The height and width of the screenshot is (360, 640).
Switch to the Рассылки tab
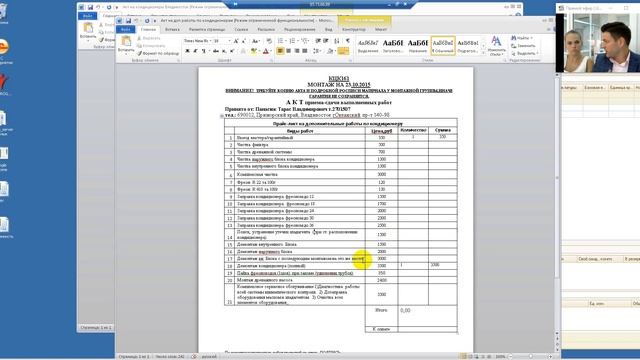click(x=266, y=29)
